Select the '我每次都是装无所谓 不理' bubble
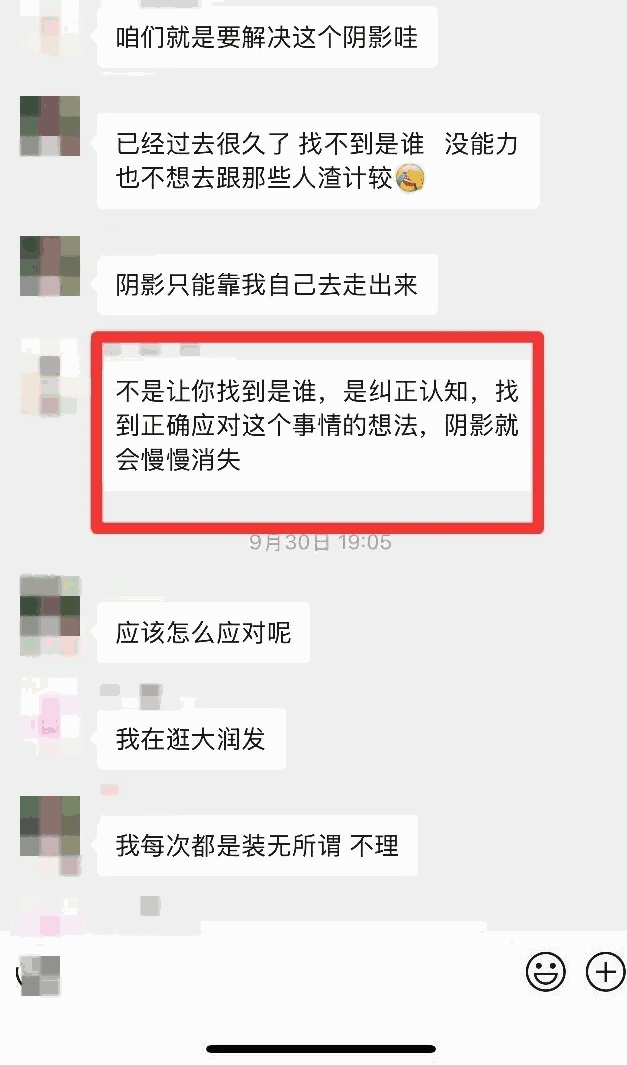 pyautogui.click(x=257, y=846)
